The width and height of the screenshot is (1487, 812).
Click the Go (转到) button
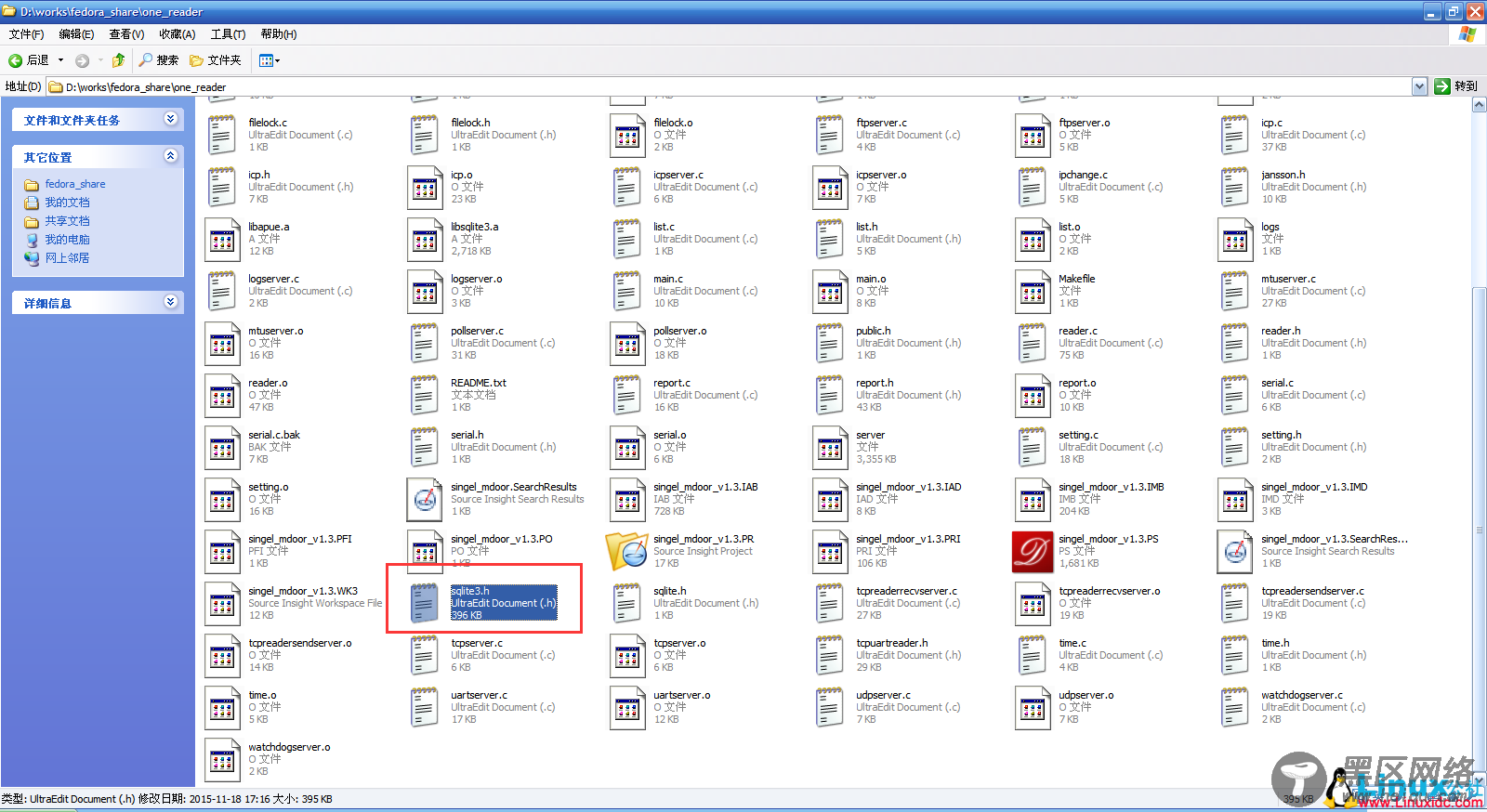pyautogui.click(x=1456, y=86)
